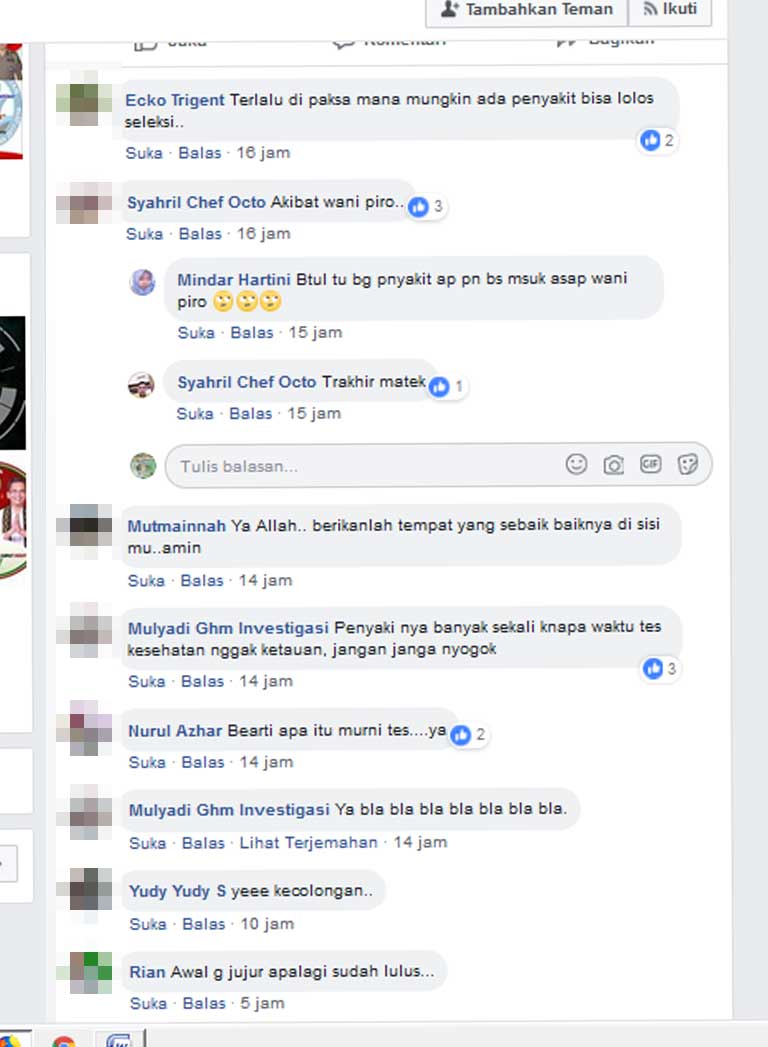Image resolution: width=768 pixels, height=1047 pixels.
Task: Click the Ikuti follow button
Action: point(670,9)
